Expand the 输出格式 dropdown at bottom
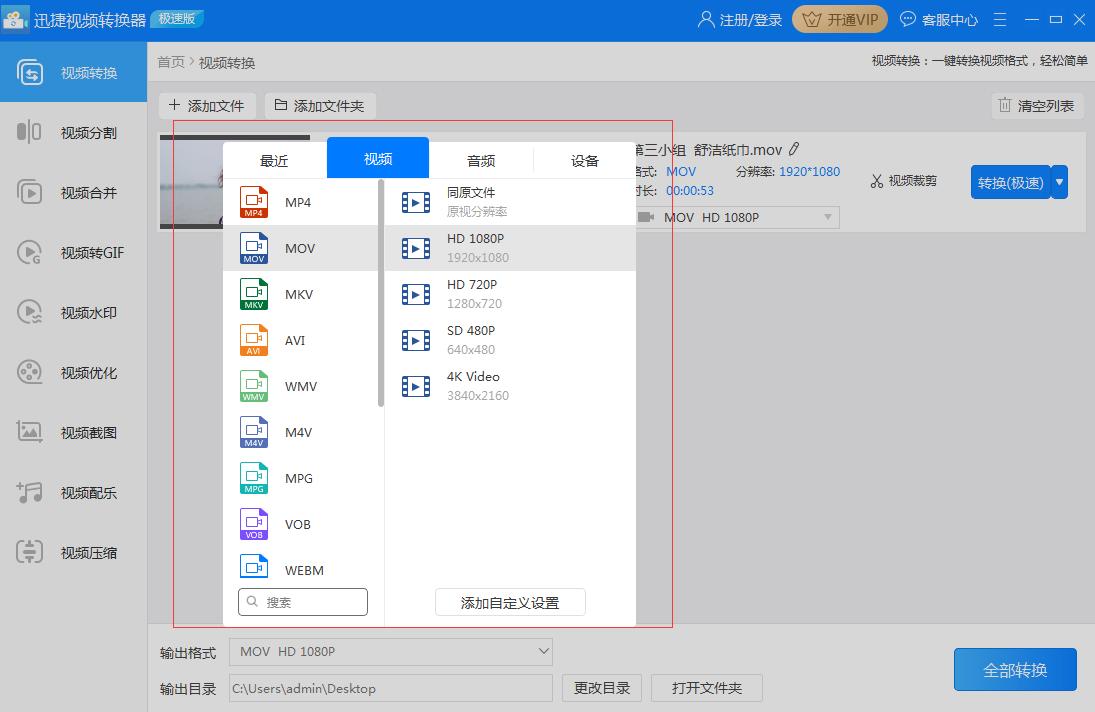1095x712 pixels. click(390, 651)
